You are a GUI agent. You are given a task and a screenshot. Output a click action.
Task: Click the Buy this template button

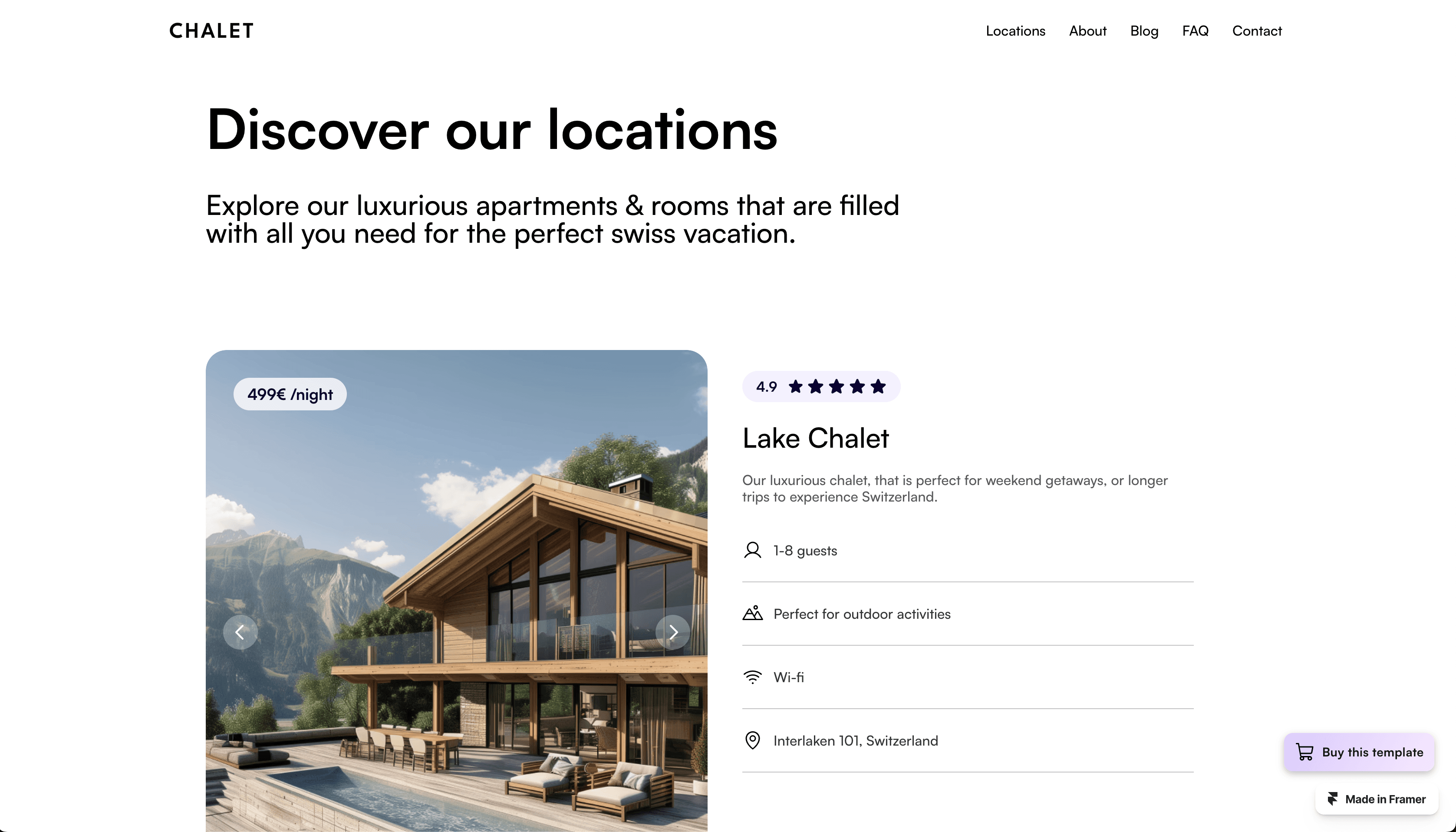[1359, 752]
